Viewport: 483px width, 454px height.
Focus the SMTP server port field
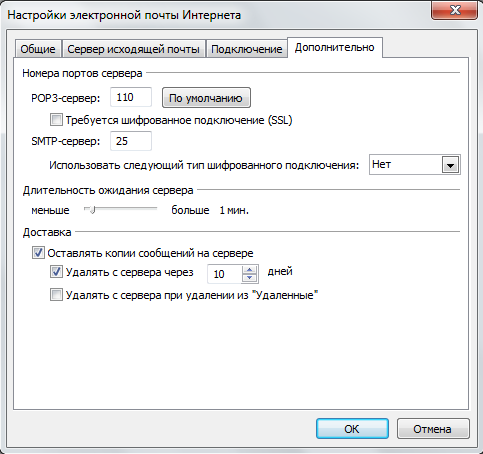tap(131, 141)
